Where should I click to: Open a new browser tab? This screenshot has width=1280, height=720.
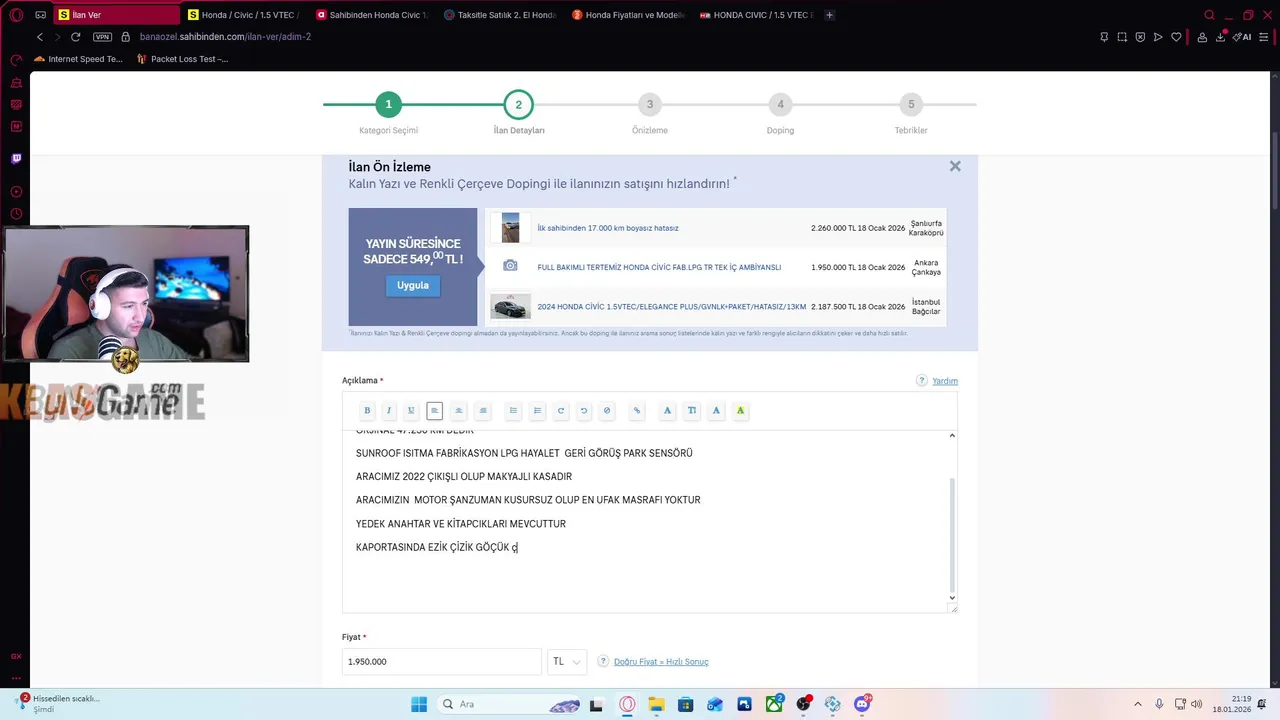pyautogui.click(x=830, y=15)
